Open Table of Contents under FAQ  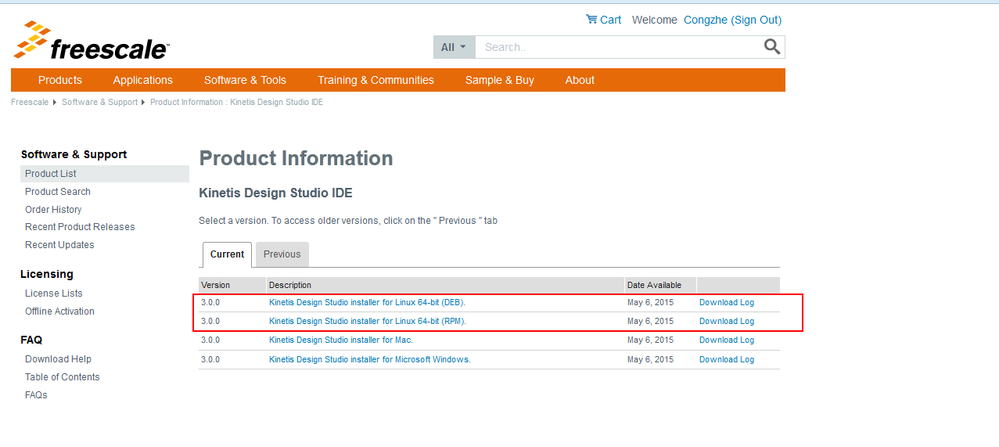[62, 377]
